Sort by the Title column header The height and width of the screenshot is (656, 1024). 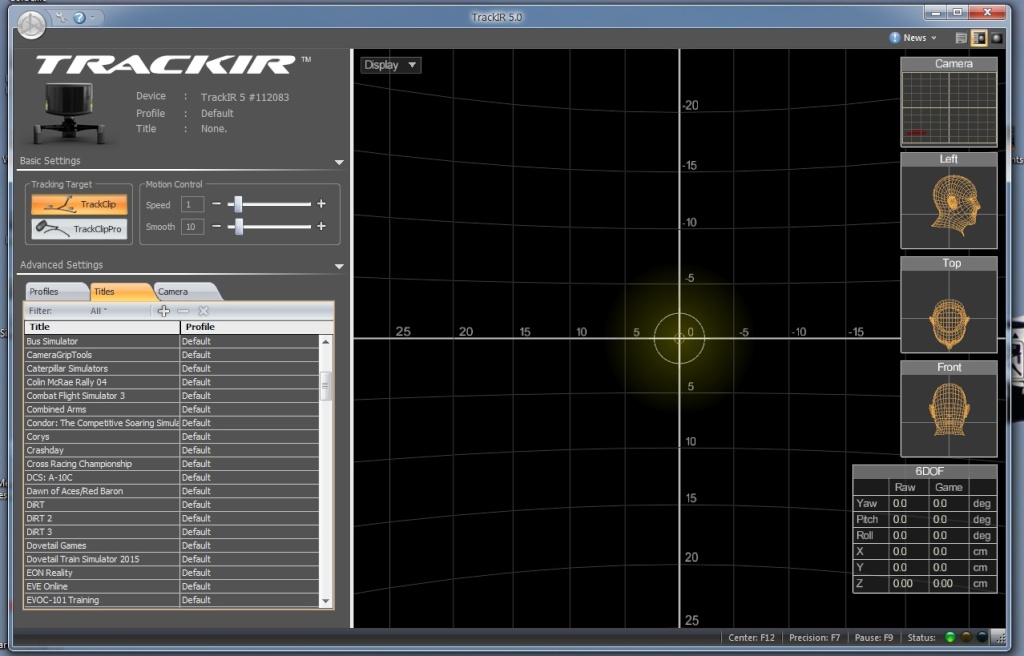click(x=103, y=327)
